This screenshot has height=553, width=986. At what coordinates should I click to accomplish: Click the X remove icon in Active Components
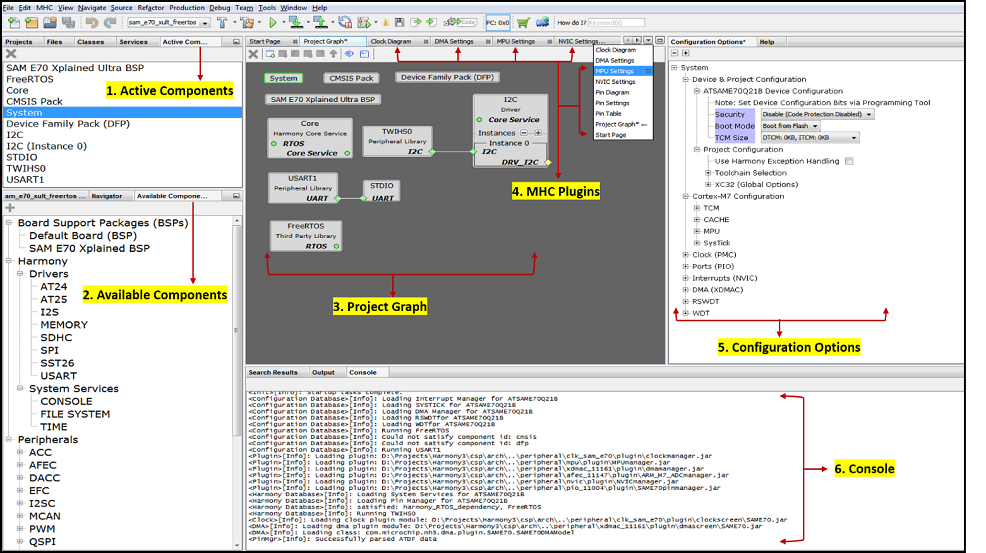click(11, 54)
